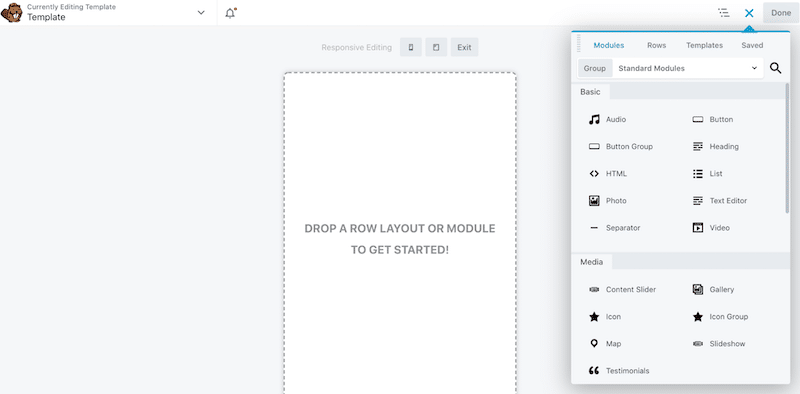Select the Button Group module icon
This screenshot has width=800, height=394.
point(594,146)
